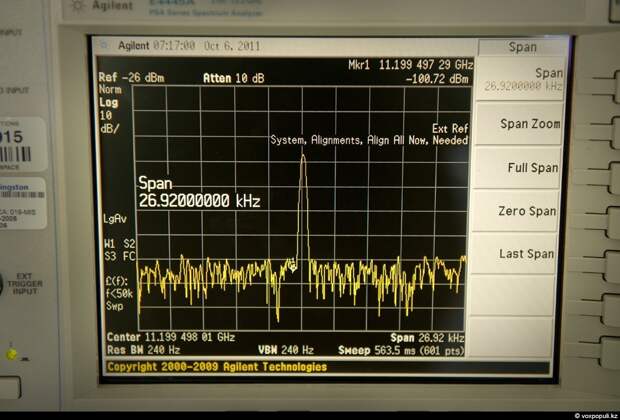Click the Ref -26 dBm label
The width and height of the screenshot is (620, 420).
point(131,78)
